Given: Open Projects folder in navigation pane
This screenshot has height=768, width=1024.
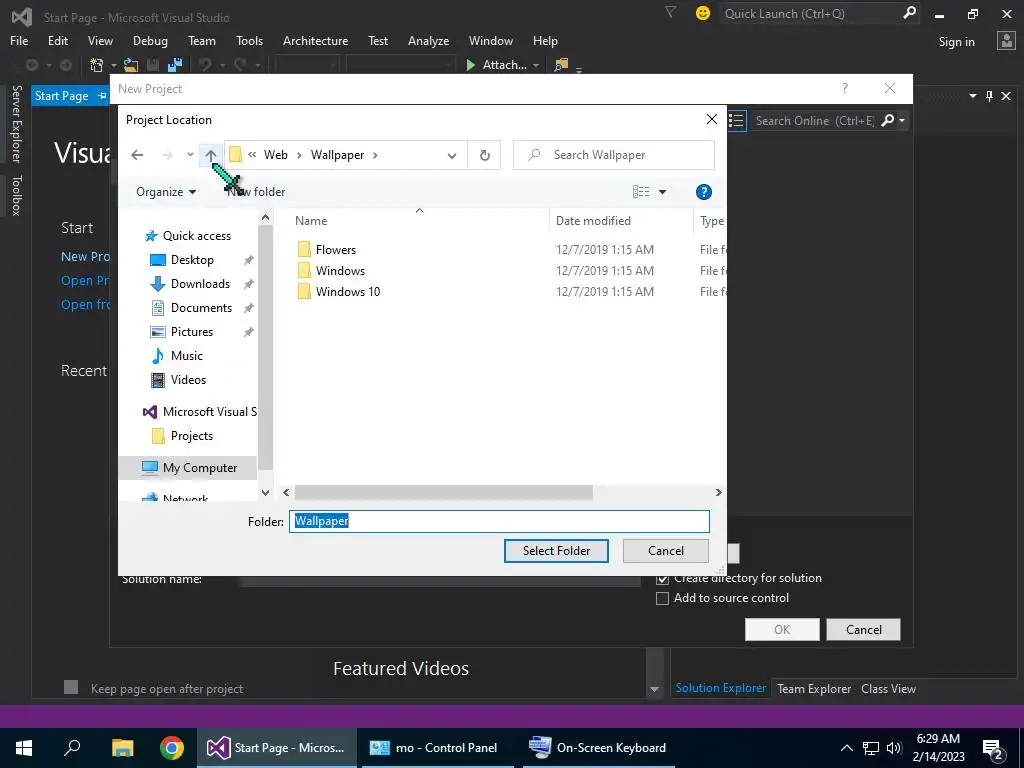Looking at the screenshot, I should pos(191,436).
